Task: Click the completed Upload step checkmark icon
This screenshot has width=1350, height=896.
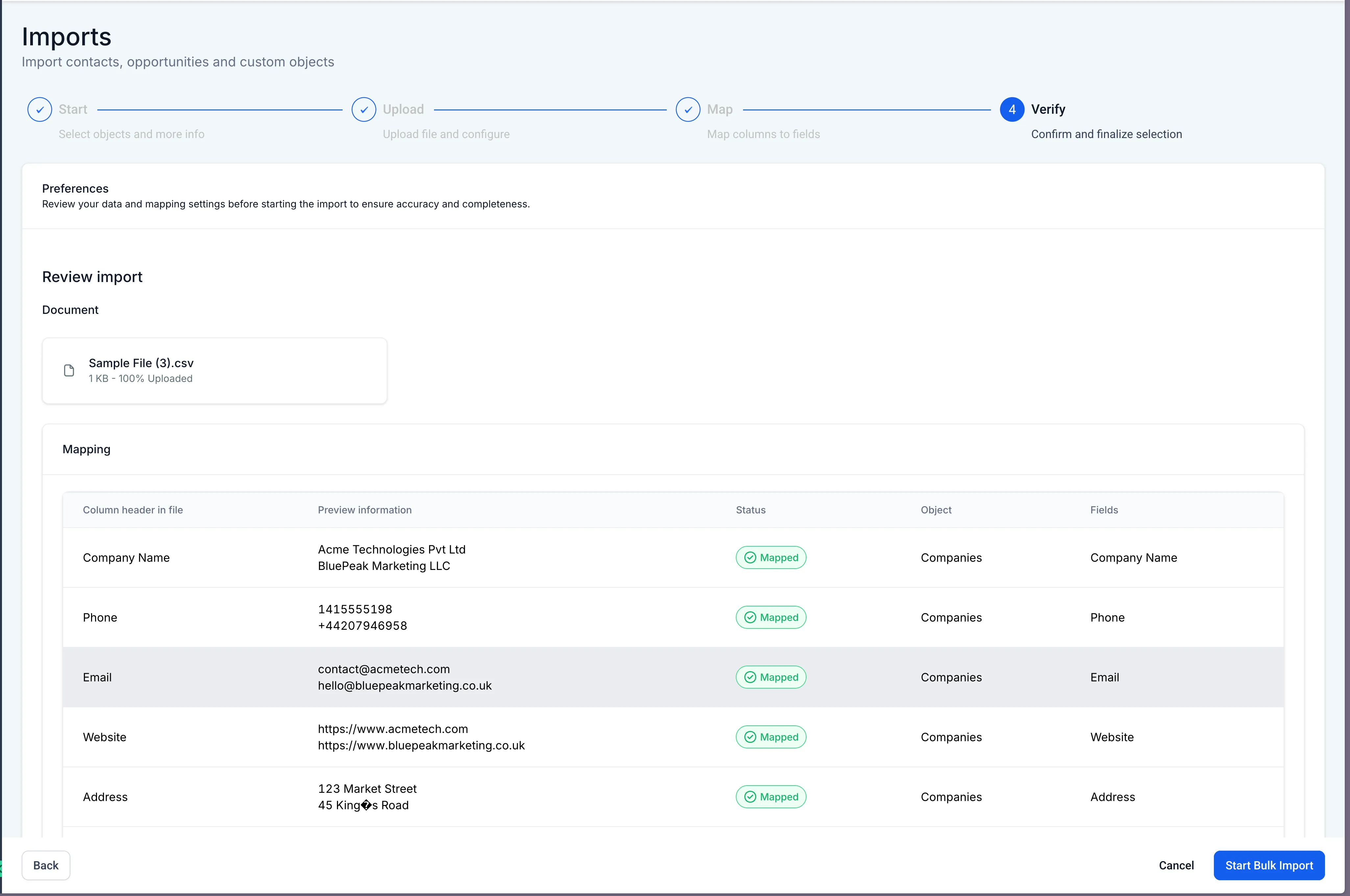Action: coord(364,109)
